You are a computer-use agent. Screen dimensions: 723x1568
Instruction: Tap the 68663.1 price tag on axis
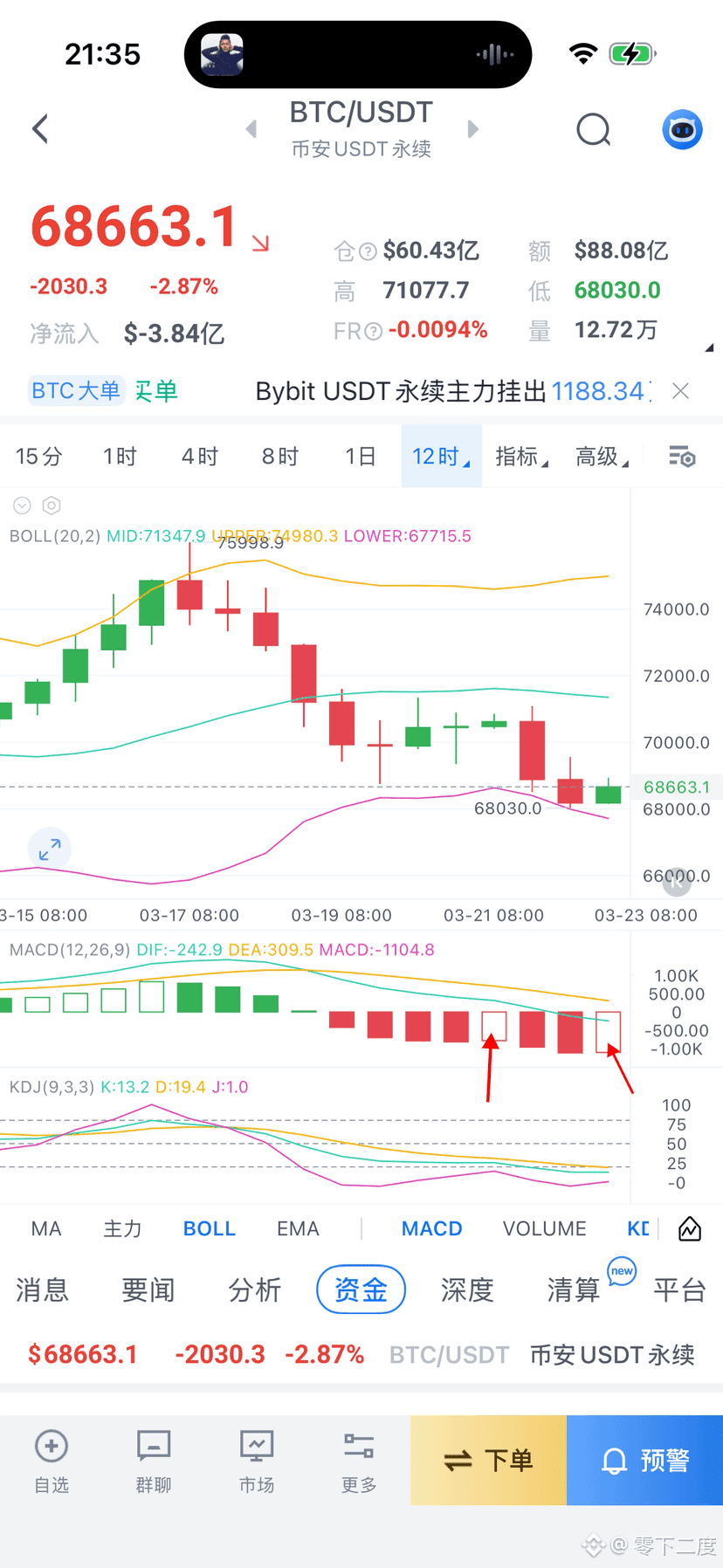coord(677,787)
